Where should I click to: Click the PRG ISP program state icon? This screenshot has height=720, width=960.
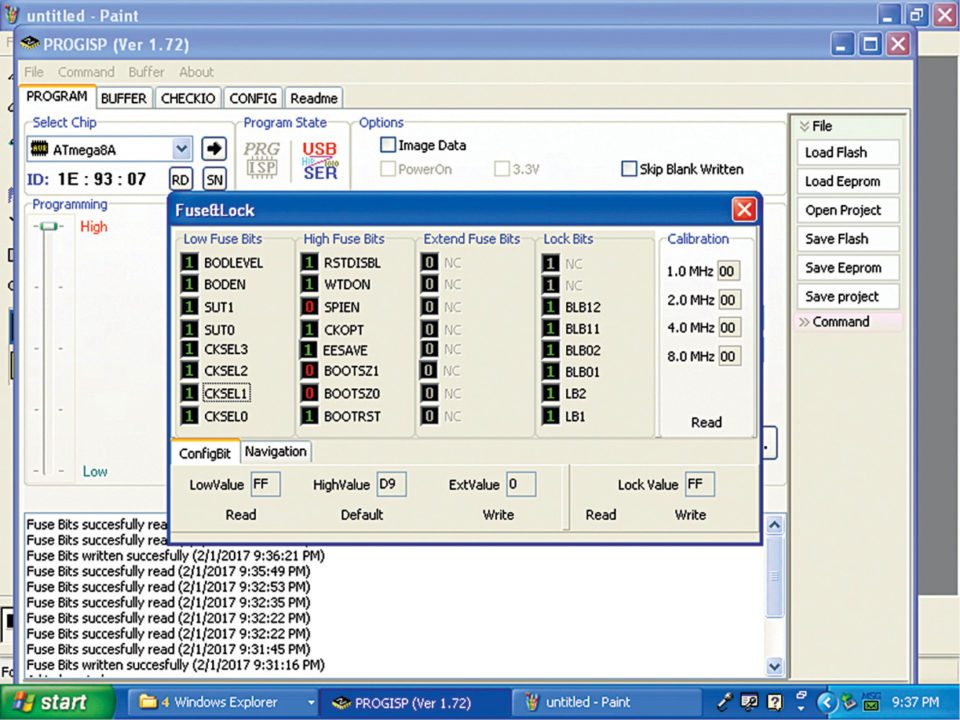[x=262, y=160]
